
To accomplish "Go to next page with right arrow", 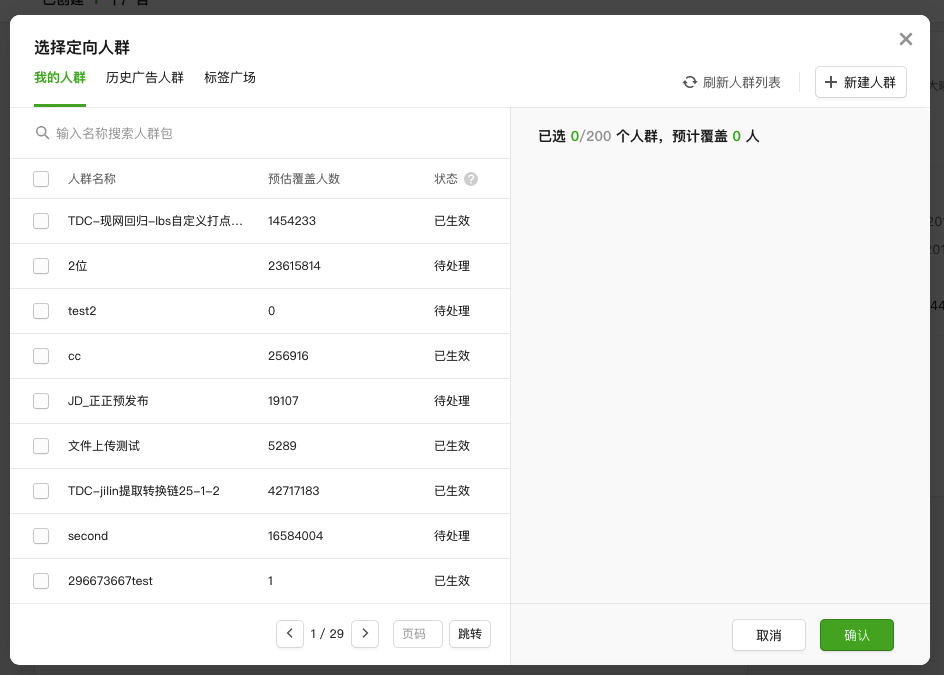I will point(365,633).
